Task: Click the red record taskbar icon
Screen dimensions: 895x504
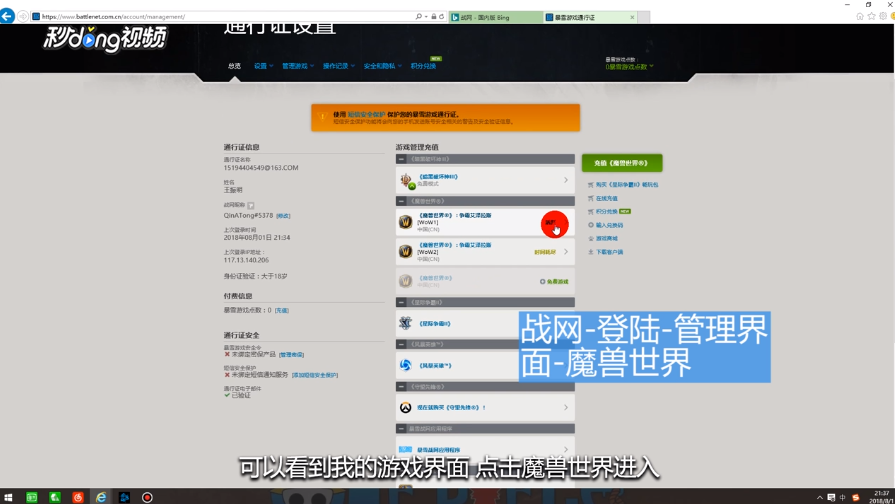Action: (x=147, y=498)
